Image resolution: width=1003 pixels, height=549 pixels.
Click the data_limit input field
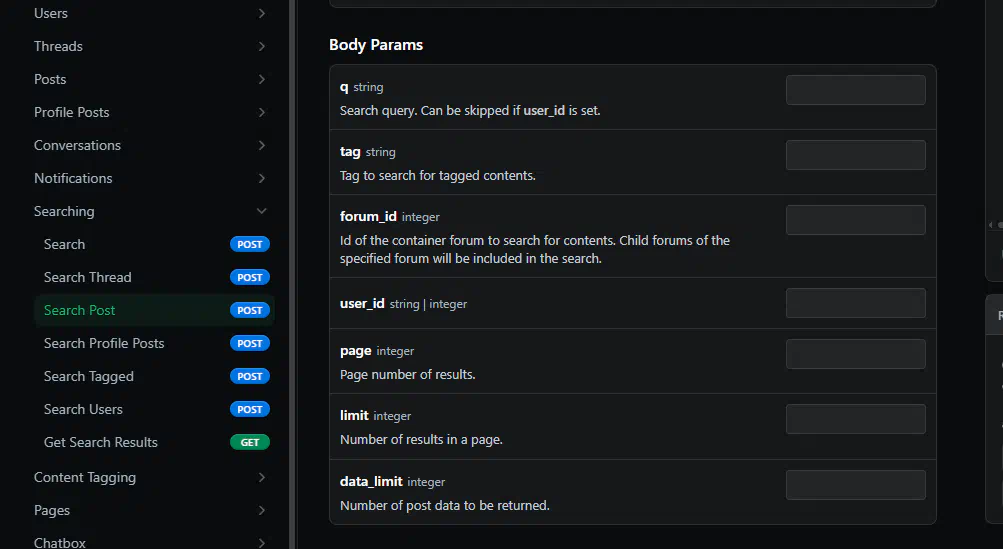tap(855, 485)
